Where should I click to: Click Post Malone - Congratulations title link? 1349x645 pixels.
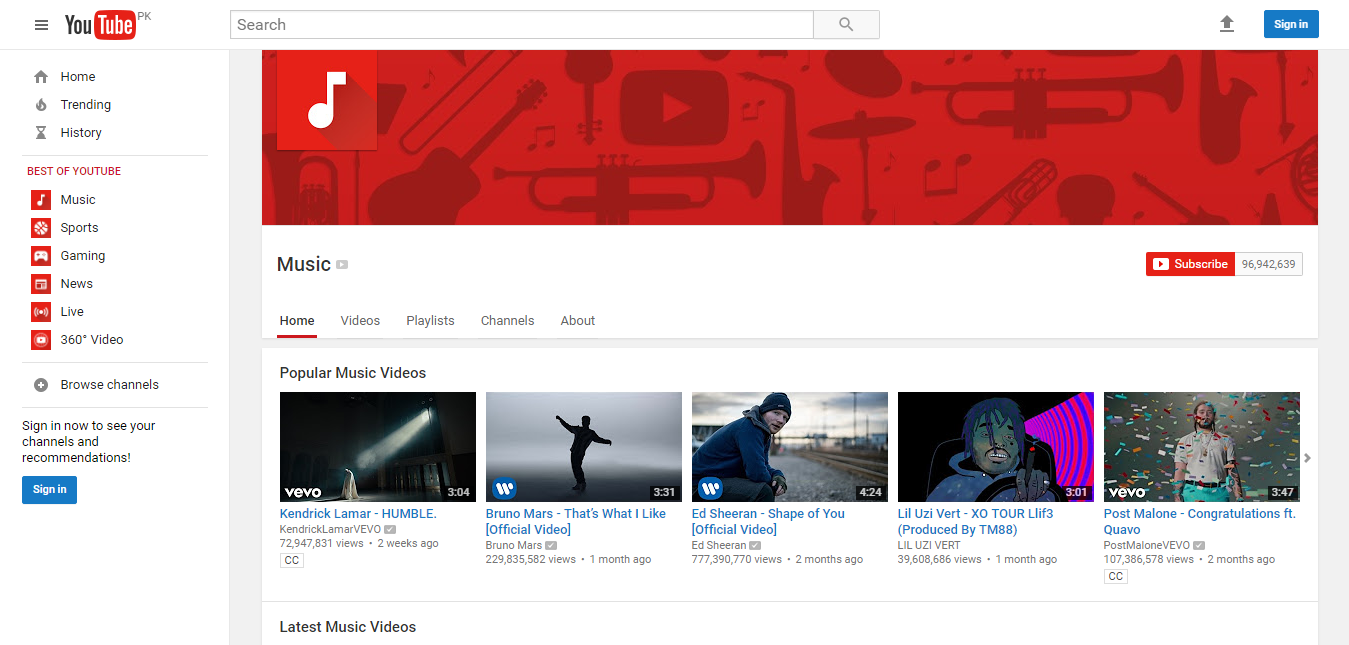point(1200,521)
